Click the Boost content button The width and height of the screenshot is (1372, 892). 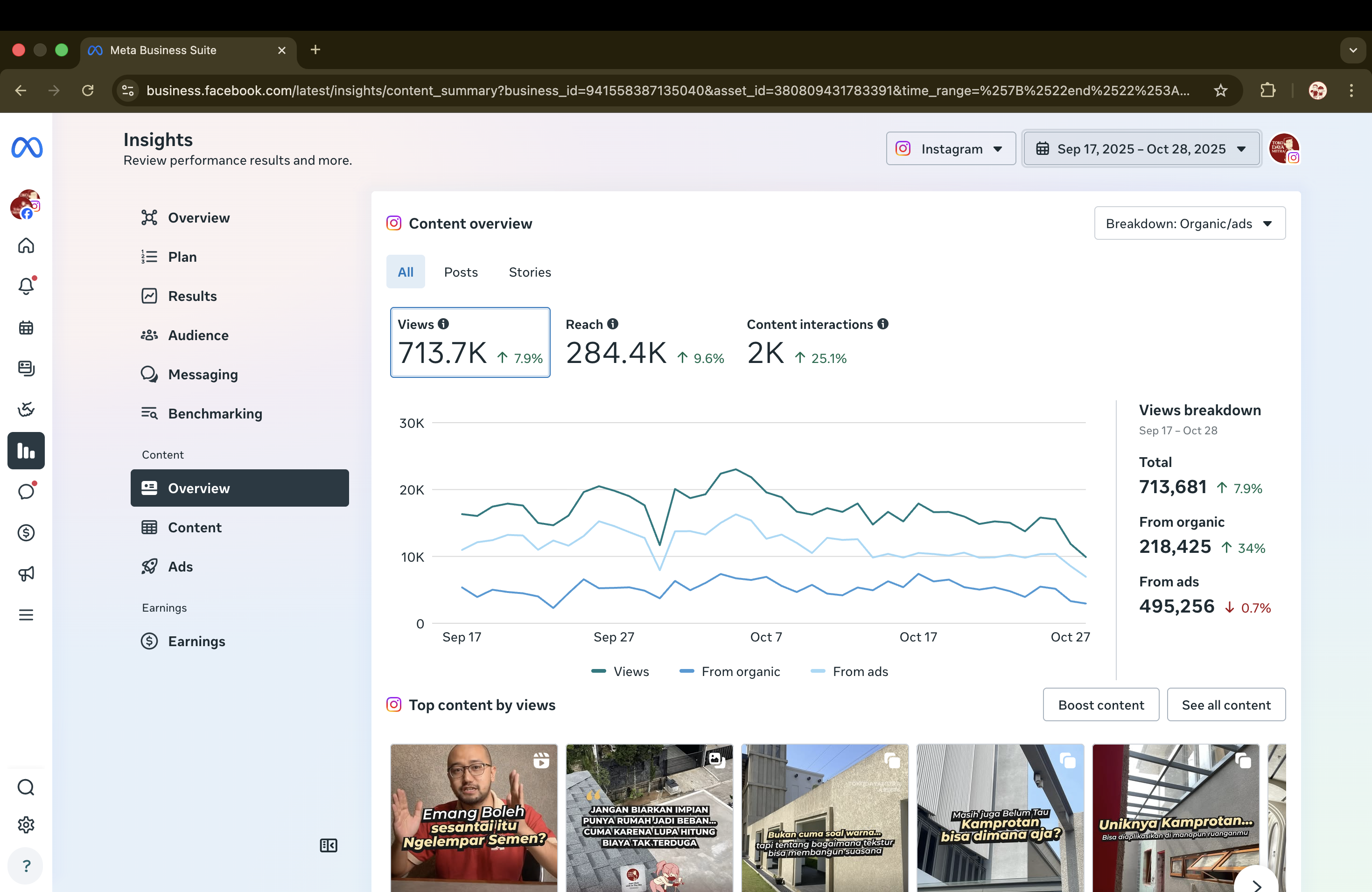[1100, 705]
